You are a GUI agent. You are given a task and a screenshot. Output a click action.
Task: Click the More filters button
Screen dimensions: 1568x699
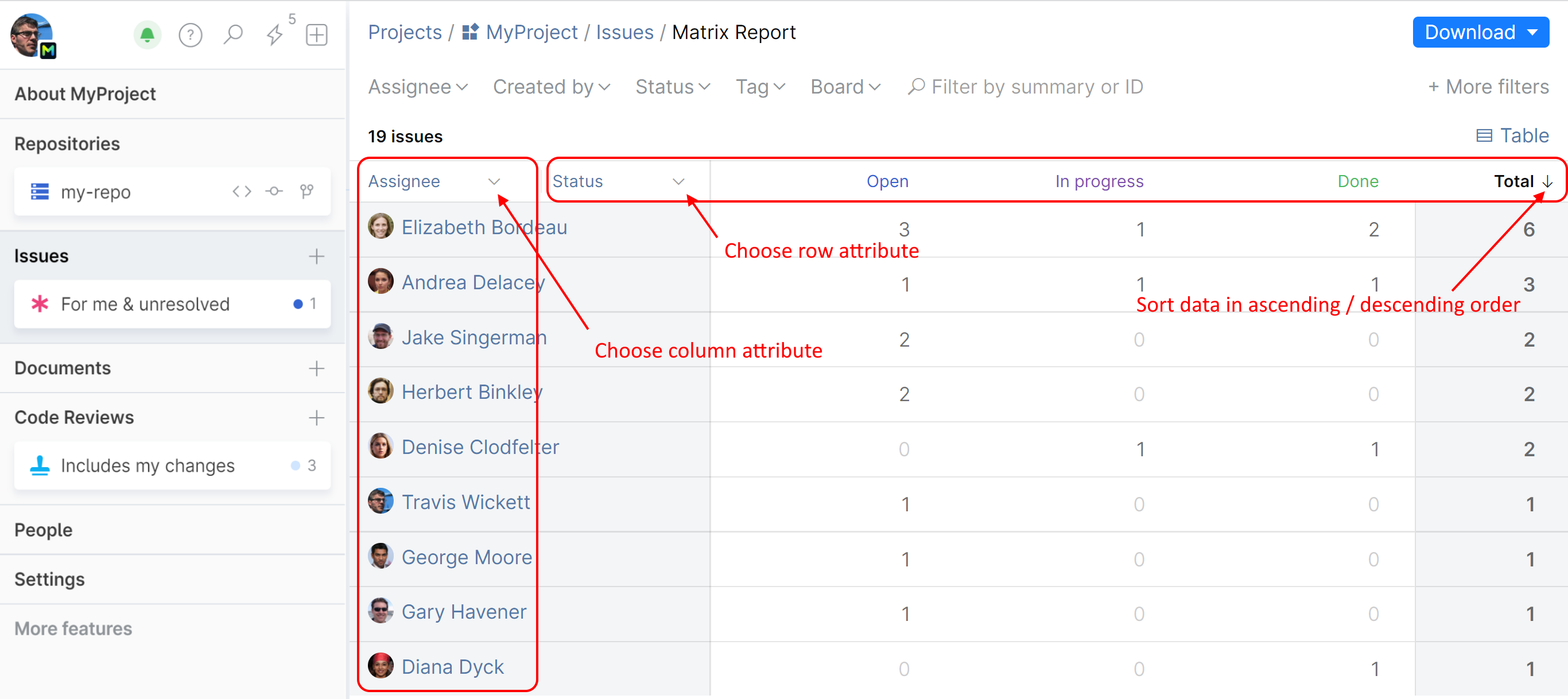point(1488,87)
